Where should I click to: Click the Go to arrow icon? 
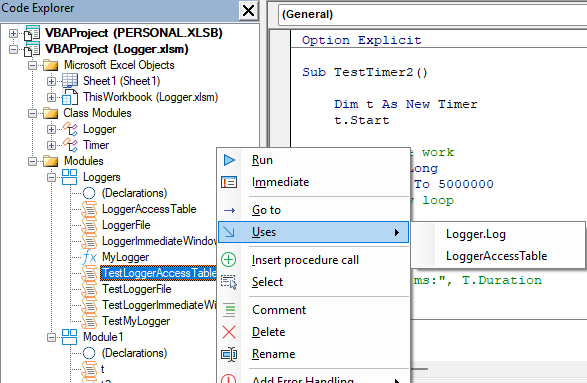(x=229, y=210)
